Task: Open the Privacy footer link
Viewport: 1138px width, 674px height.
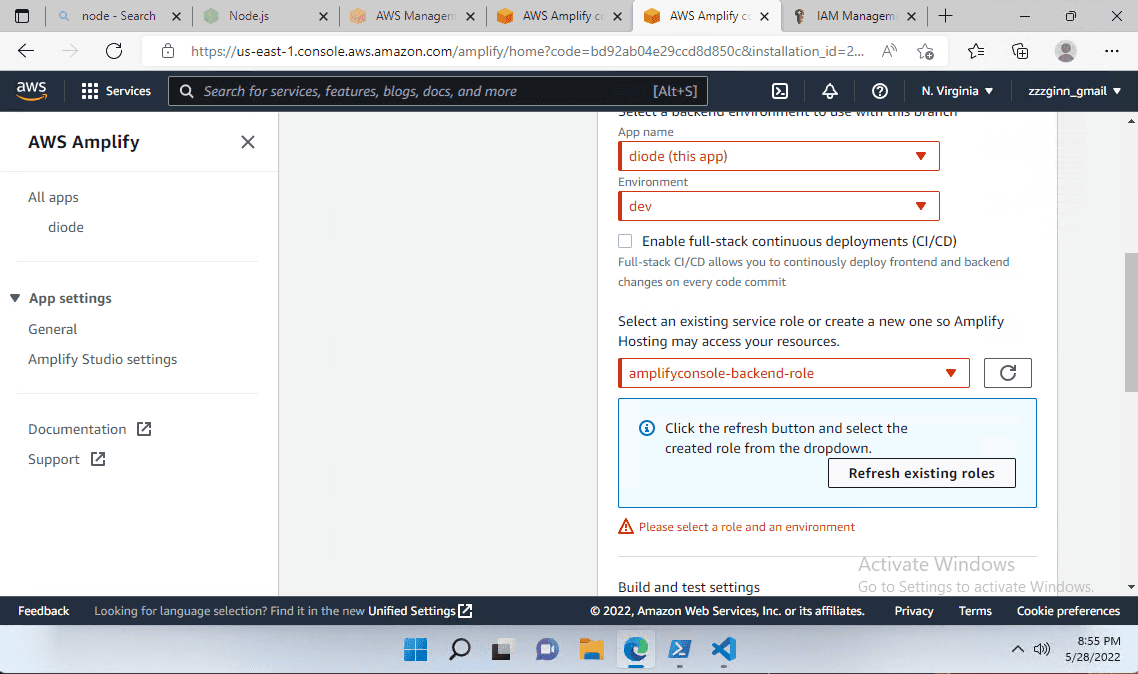Action: click(x=914, y=611)
